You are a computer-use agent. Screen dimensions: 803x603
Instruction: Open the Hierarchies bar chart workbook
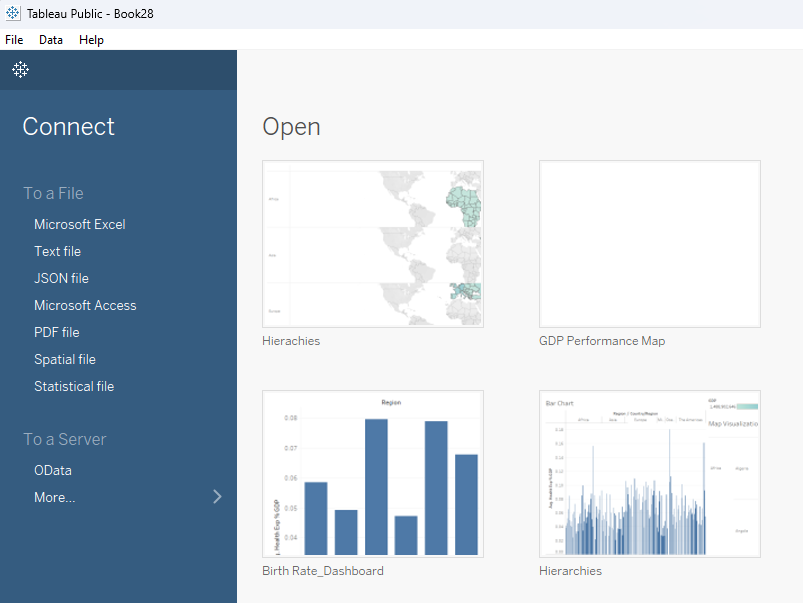coord(649,473)
